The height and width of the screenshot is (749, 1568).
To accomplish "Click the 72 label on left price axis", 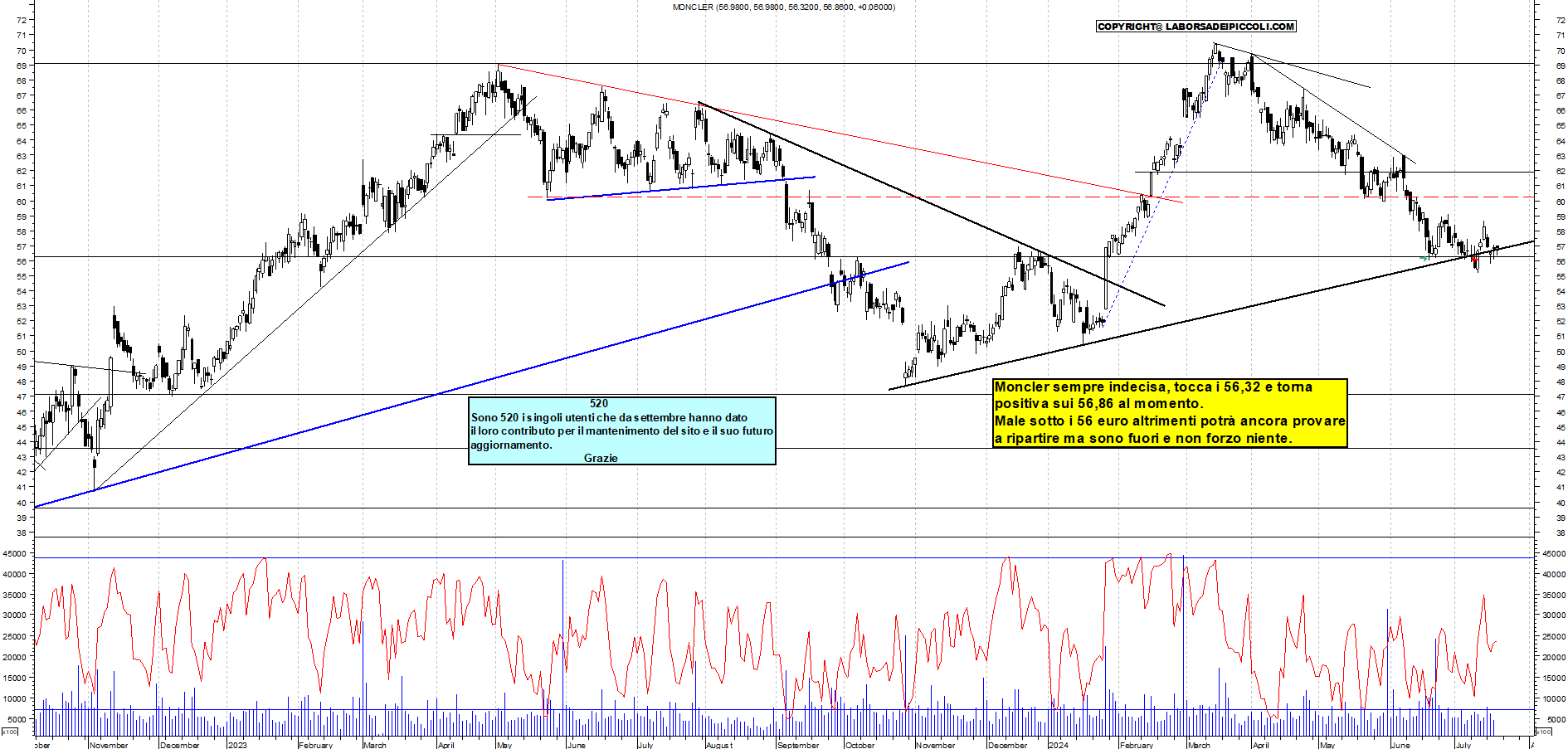I will point(21,20).
